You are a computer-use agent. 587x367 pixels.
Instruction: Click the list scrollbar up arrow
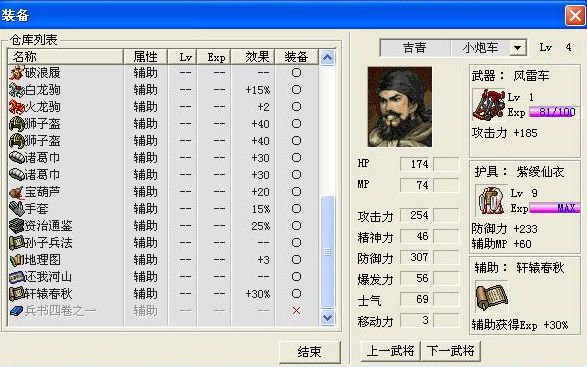pos(328,58)
